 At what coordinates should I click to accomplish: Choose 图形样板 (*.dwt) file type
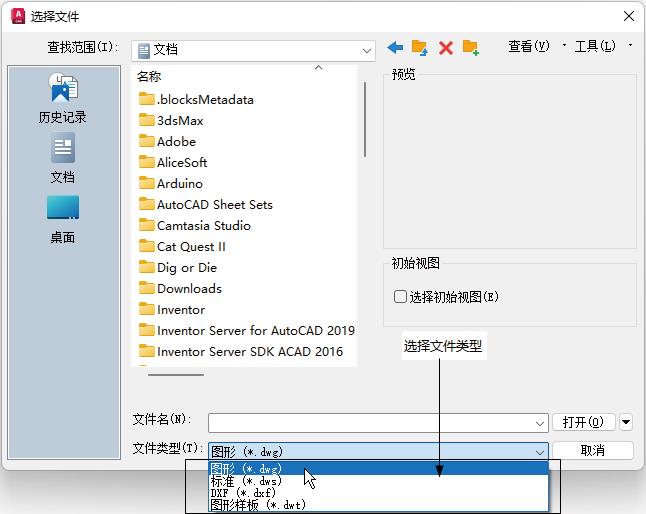(257, 505)
